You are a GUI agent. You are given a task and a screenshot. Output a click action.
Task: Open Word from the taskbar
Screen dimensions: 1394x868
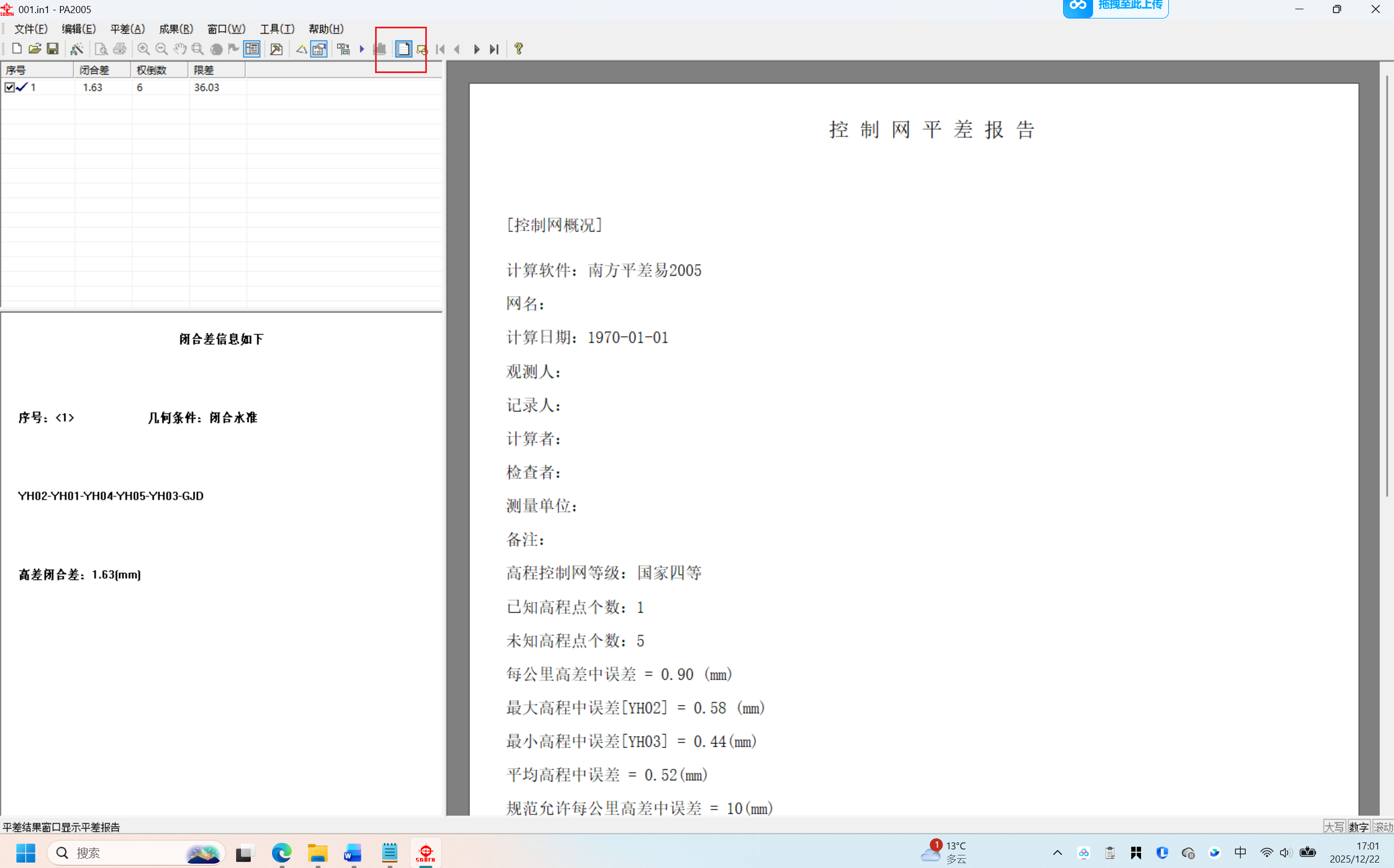353,853
